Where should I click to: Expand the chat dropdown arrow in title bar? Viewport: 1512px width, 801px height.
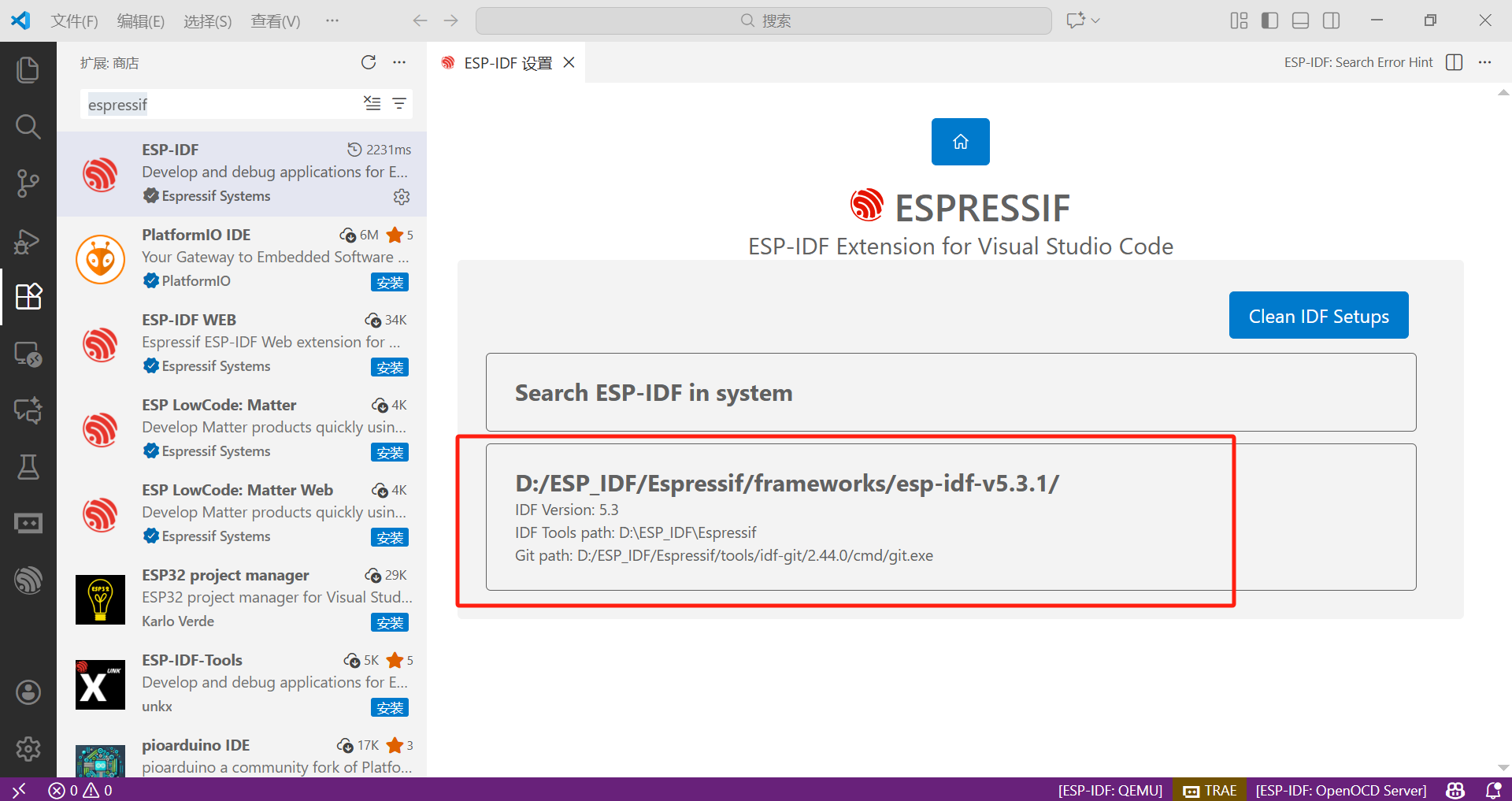tap(1095, 20)
